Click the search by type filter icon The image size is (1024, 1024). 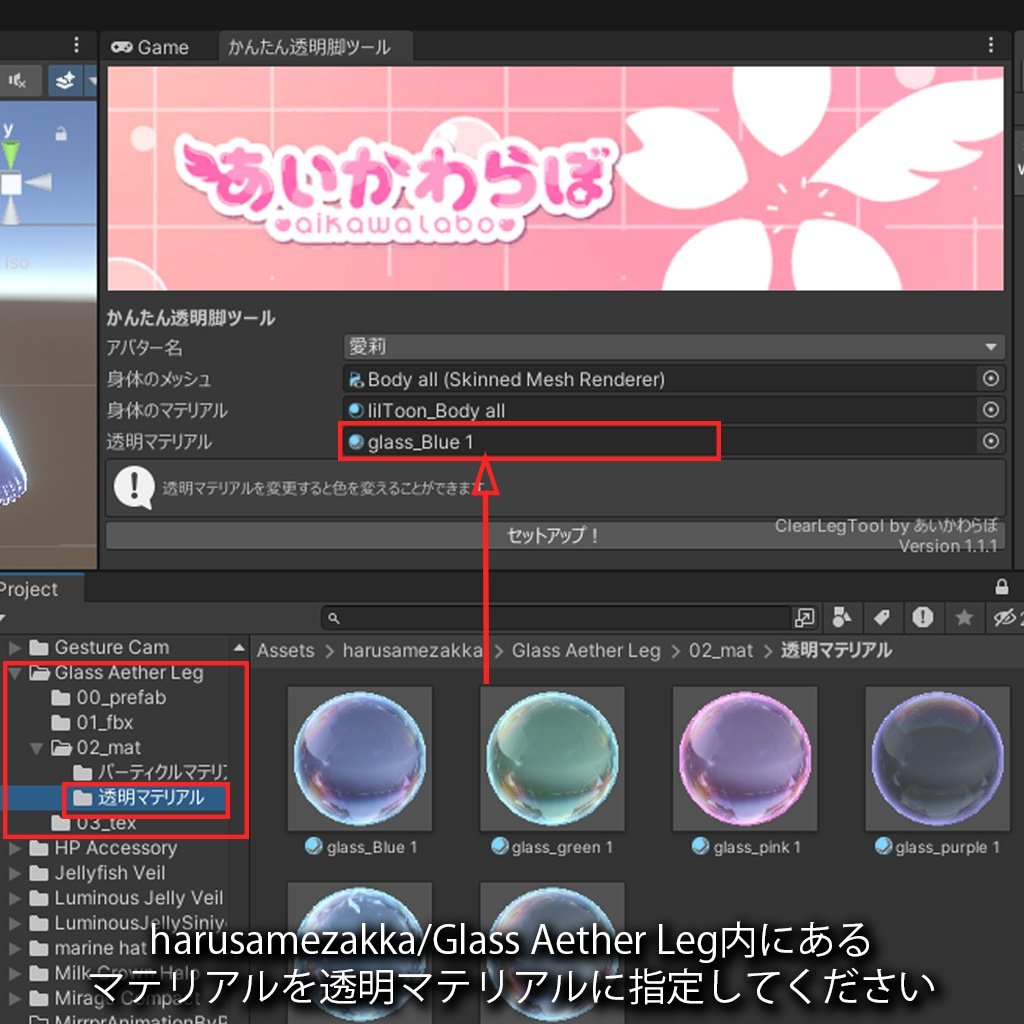coord(841,618)
